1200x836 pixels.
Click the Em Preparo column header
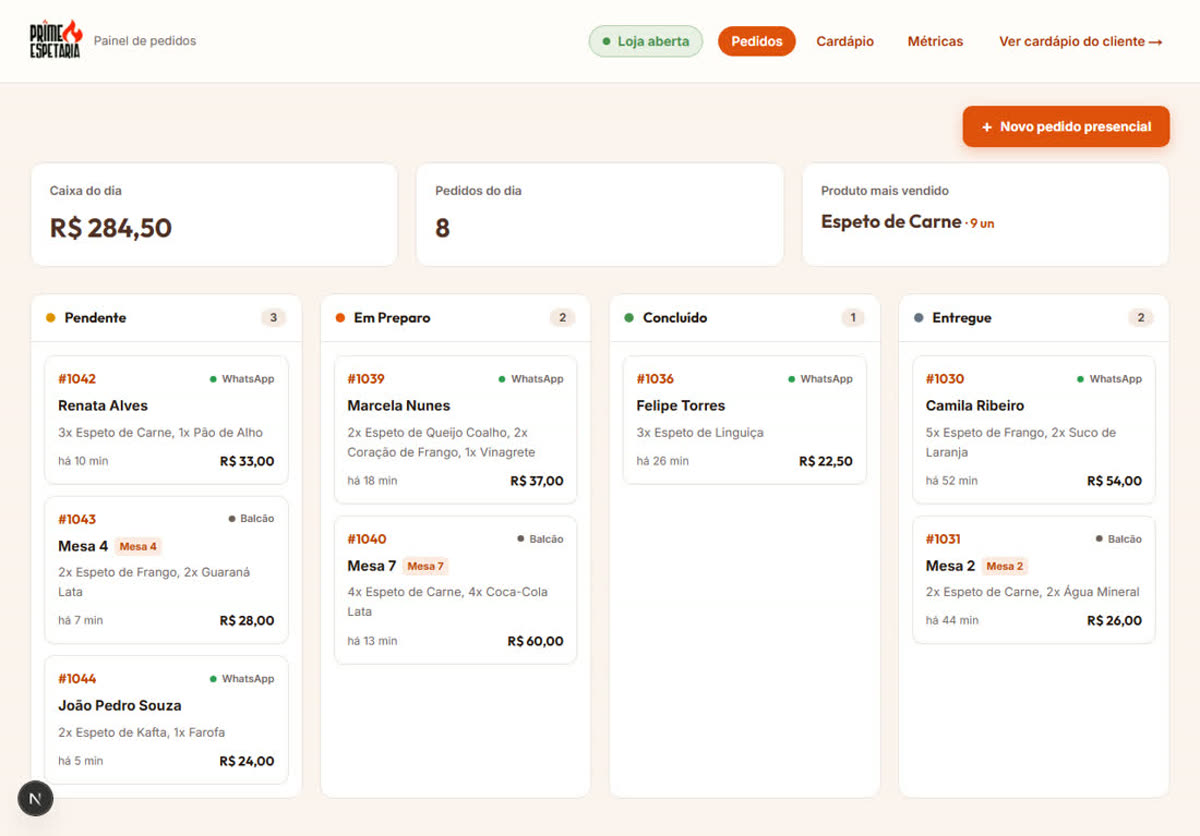(x=455, y=318)
